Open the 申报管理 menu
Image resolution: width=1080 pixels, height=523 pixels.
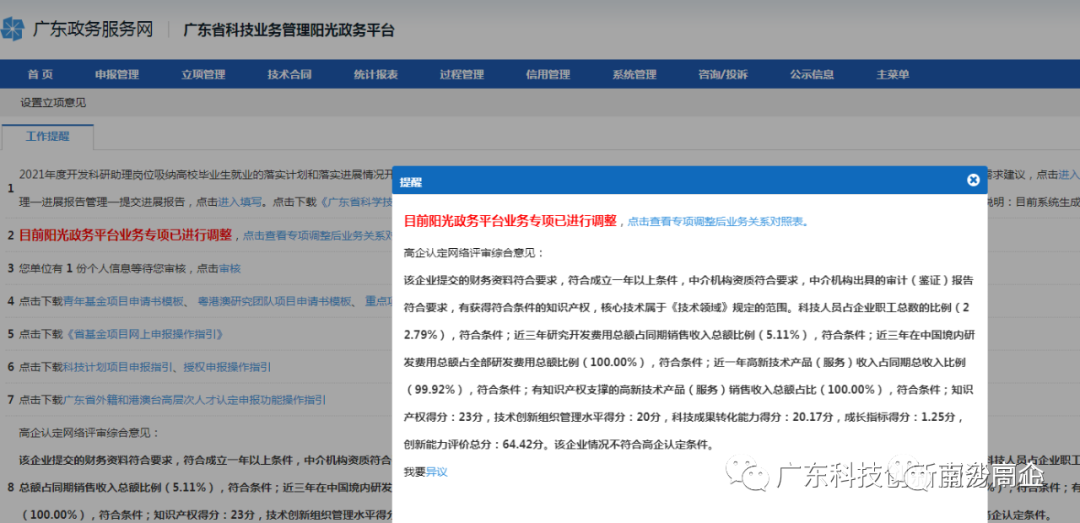click(117, 74)
